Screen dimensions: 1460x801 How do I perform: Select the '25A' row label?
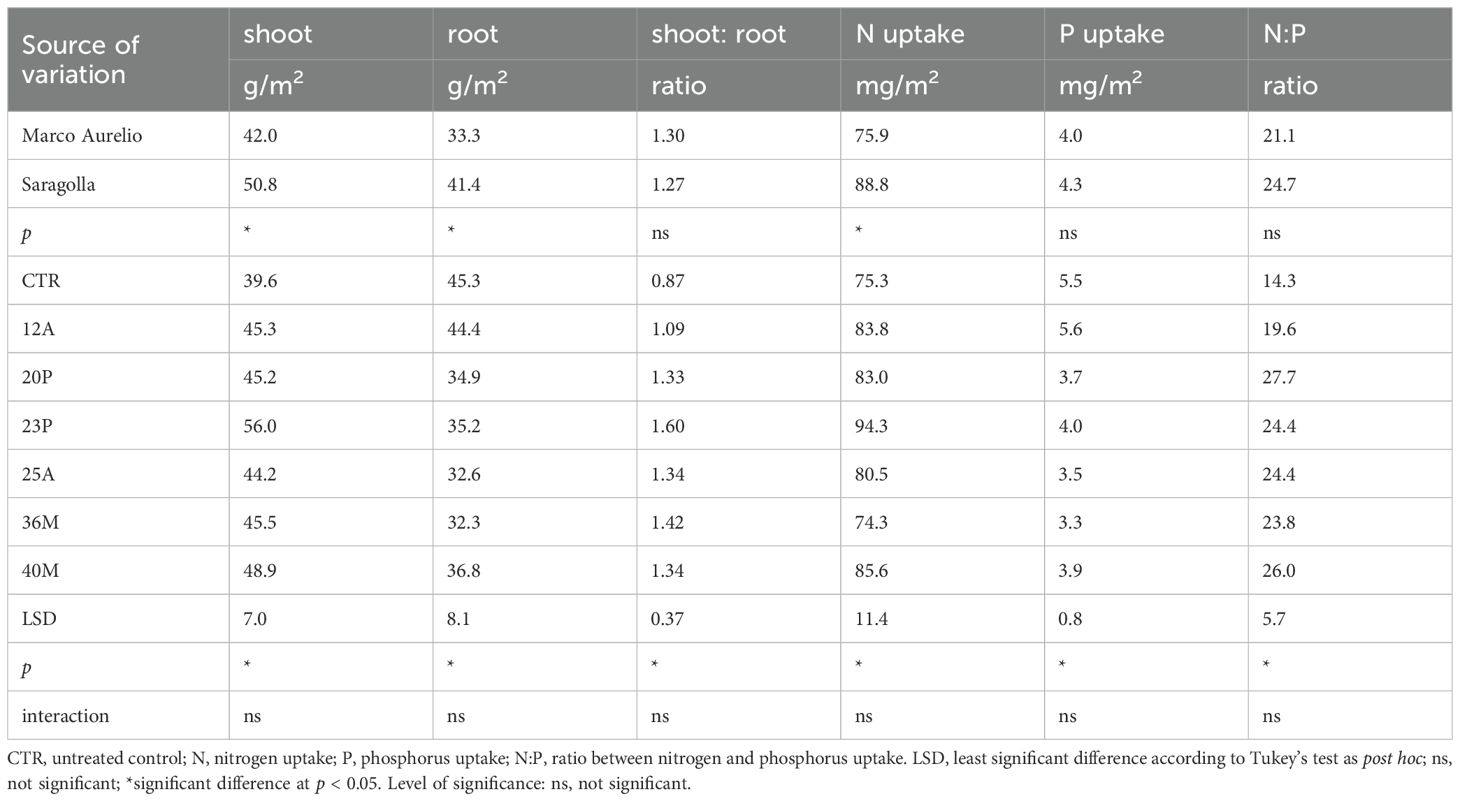(x=39, y=474)
